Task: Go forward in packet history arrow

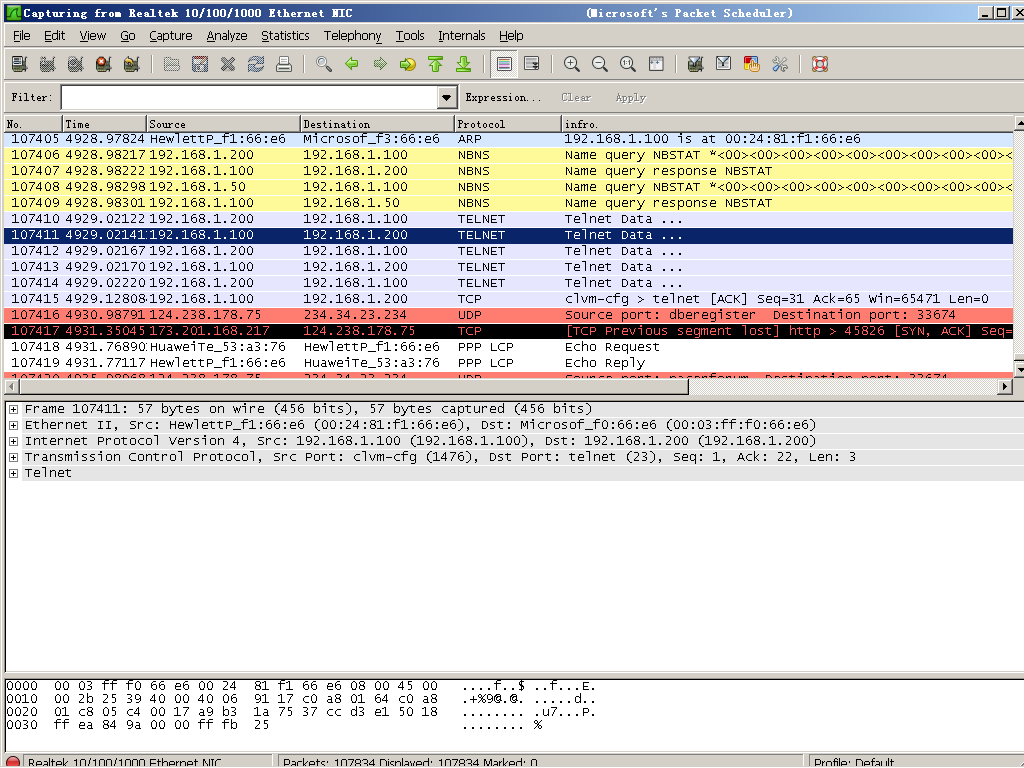Action: tap(380, 64)
